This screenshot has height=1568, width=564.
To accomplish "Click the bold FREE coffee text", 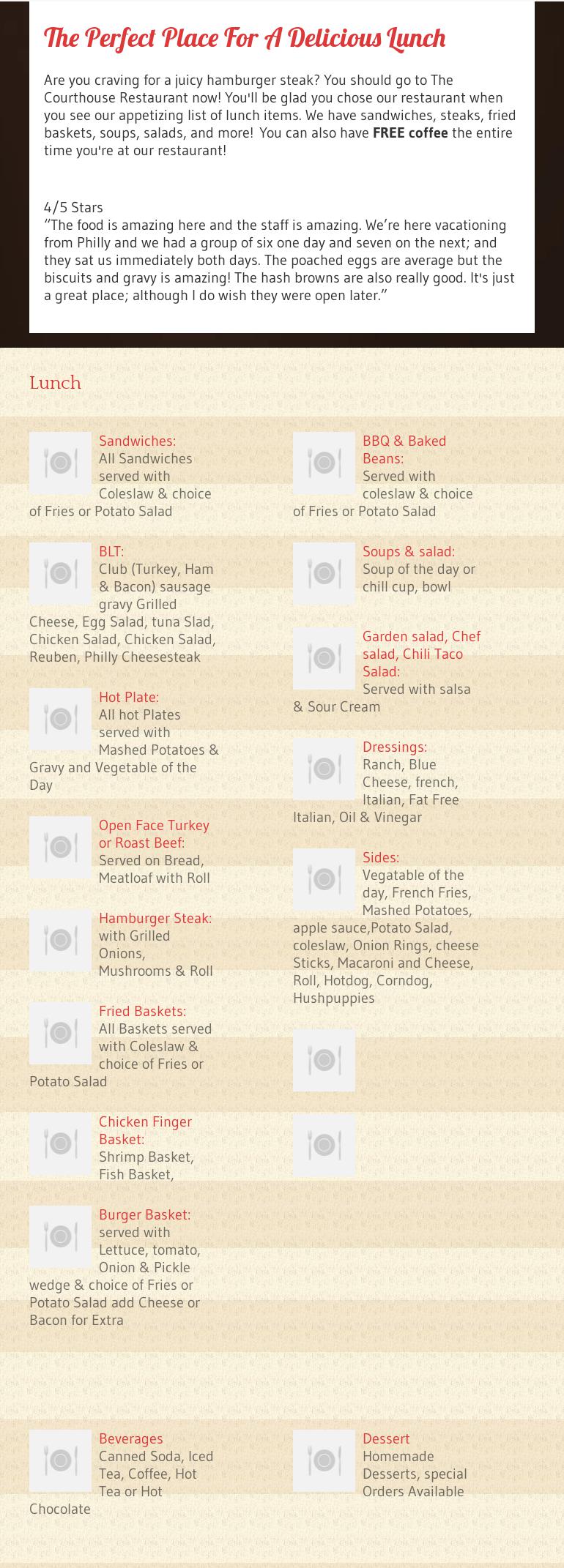I will (x=410, y=133).
